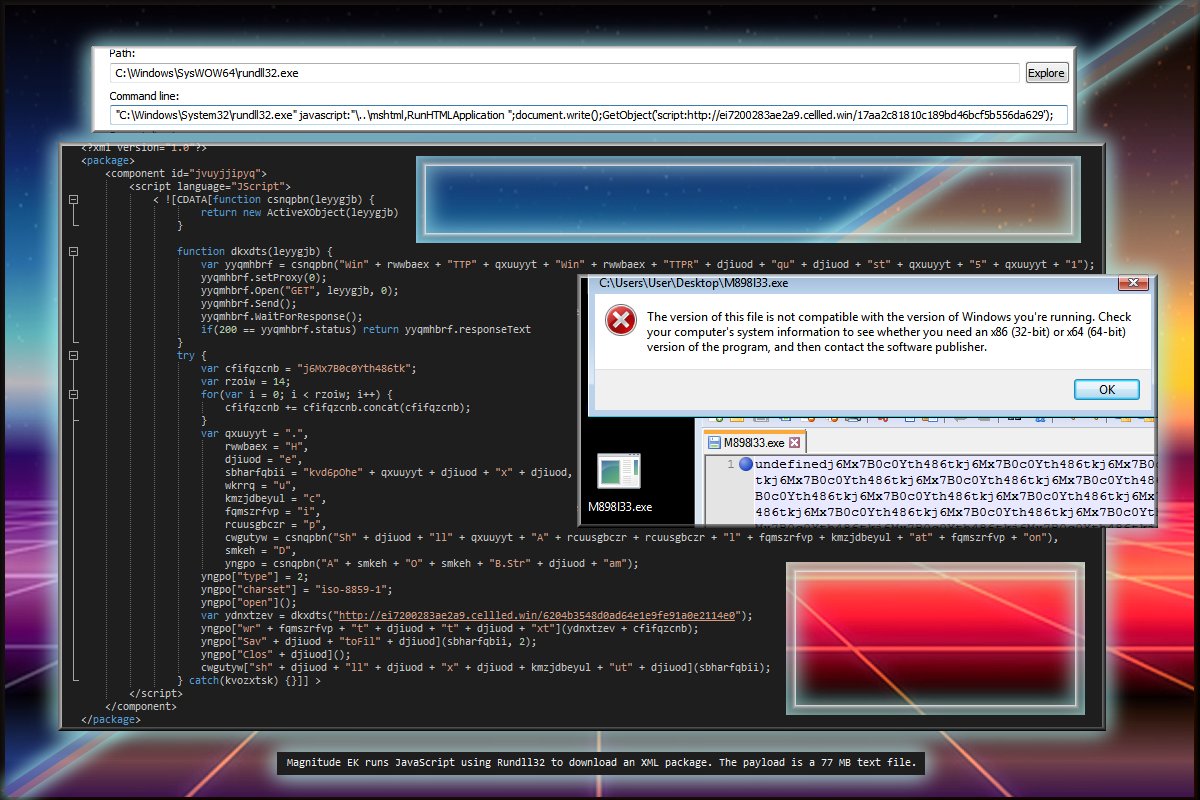1200x800 pixels.
Task: Close the M898I33.exe tab with red X
Action: point(794,442)
